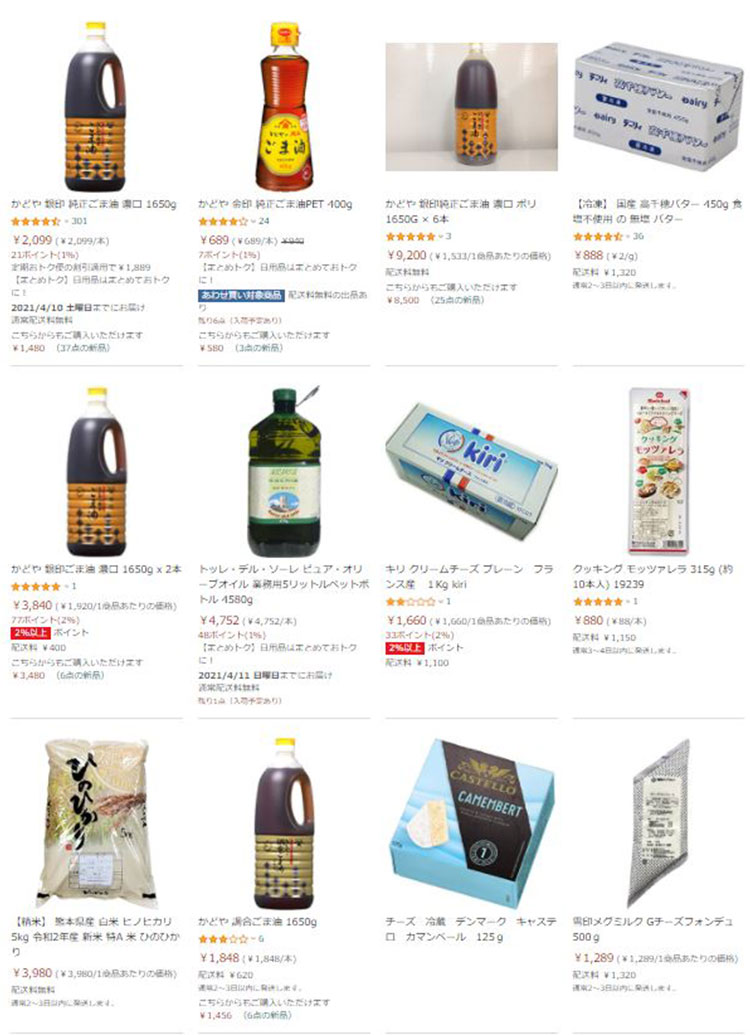
Task: Select the Takanashi butter 450g box image
Action: pyautogui.click(x=658, y=106)
